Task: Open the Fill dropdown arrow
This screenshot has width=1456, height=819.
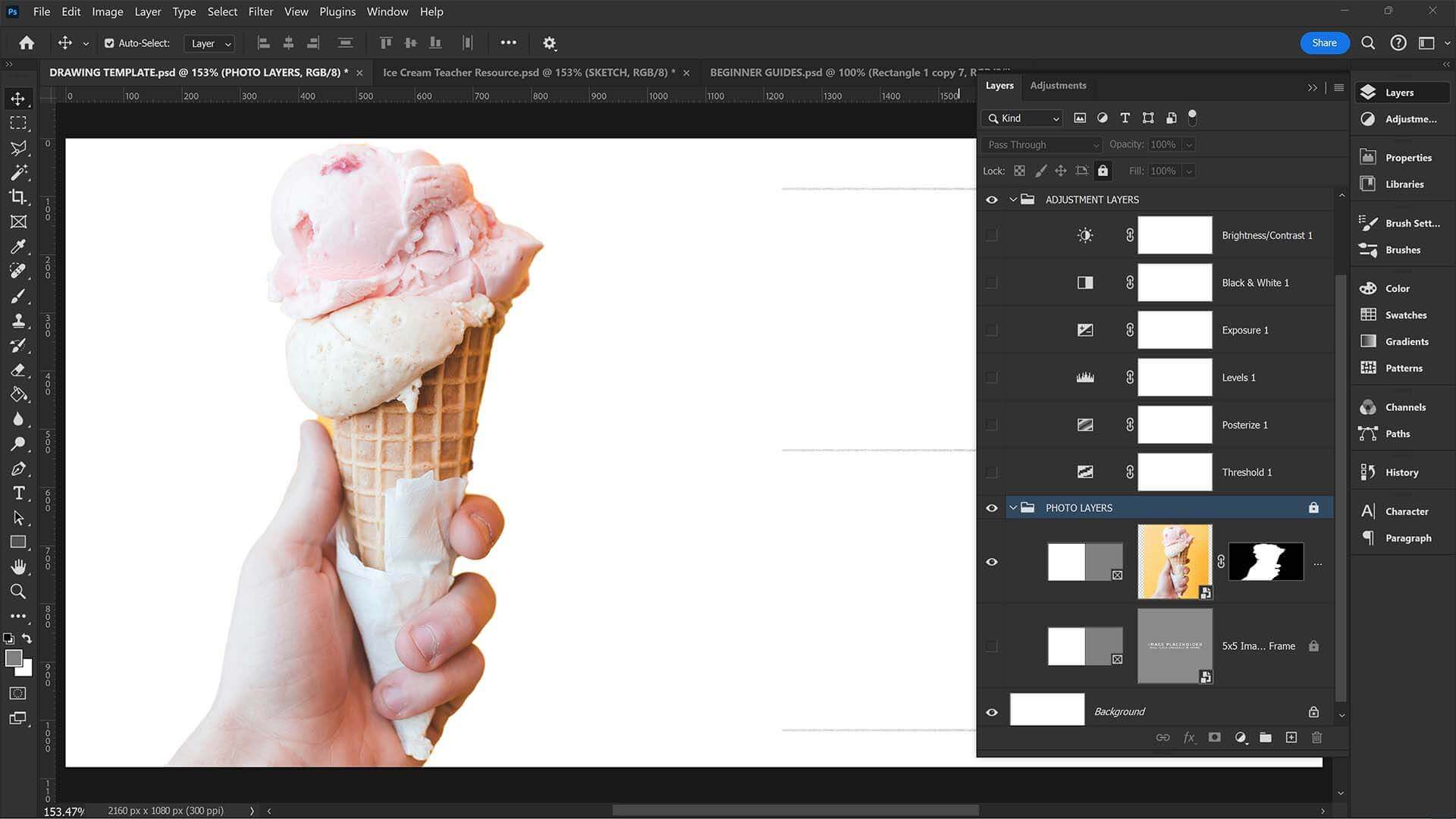Action: (1188, 171)
